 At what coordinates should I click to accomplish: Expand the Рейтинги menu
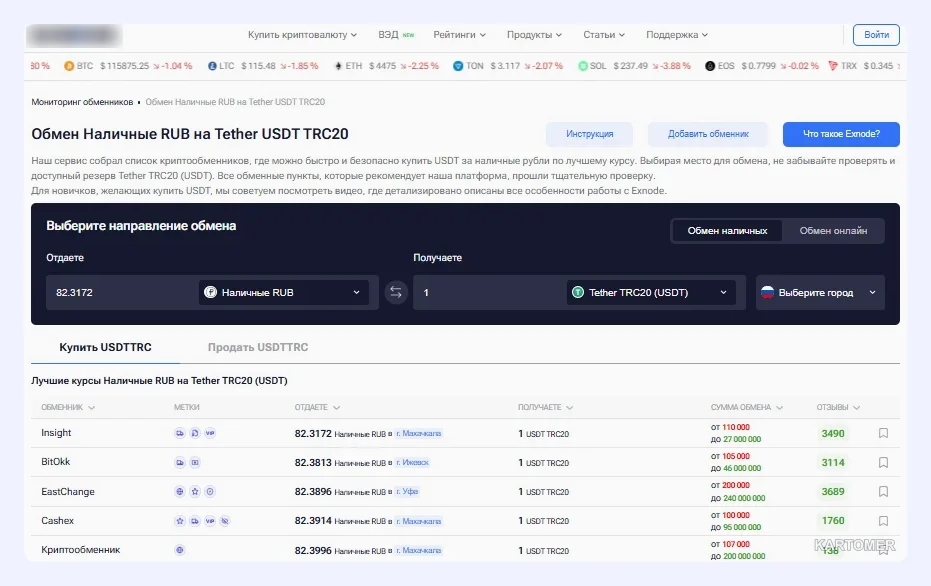460,35
